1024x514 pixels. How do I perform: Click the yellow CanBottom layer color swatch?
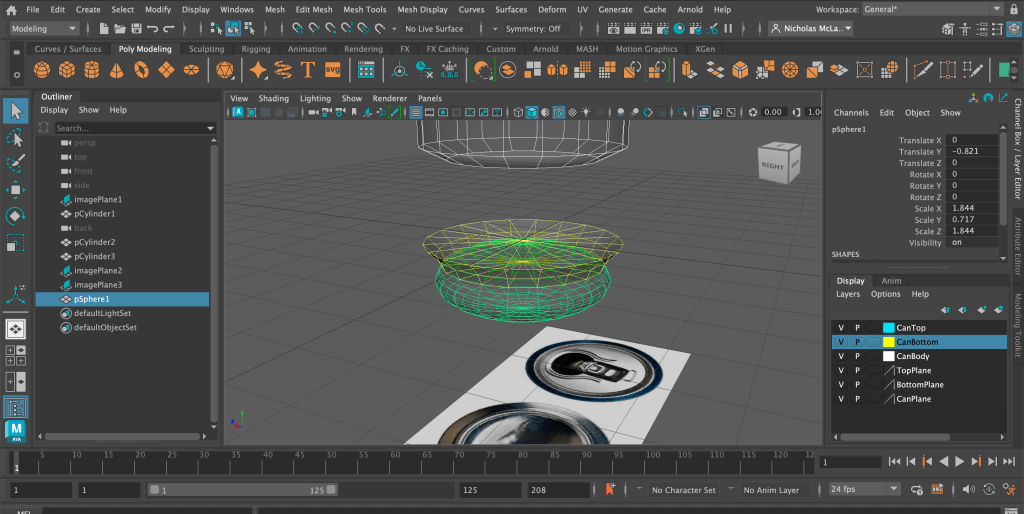888,342
